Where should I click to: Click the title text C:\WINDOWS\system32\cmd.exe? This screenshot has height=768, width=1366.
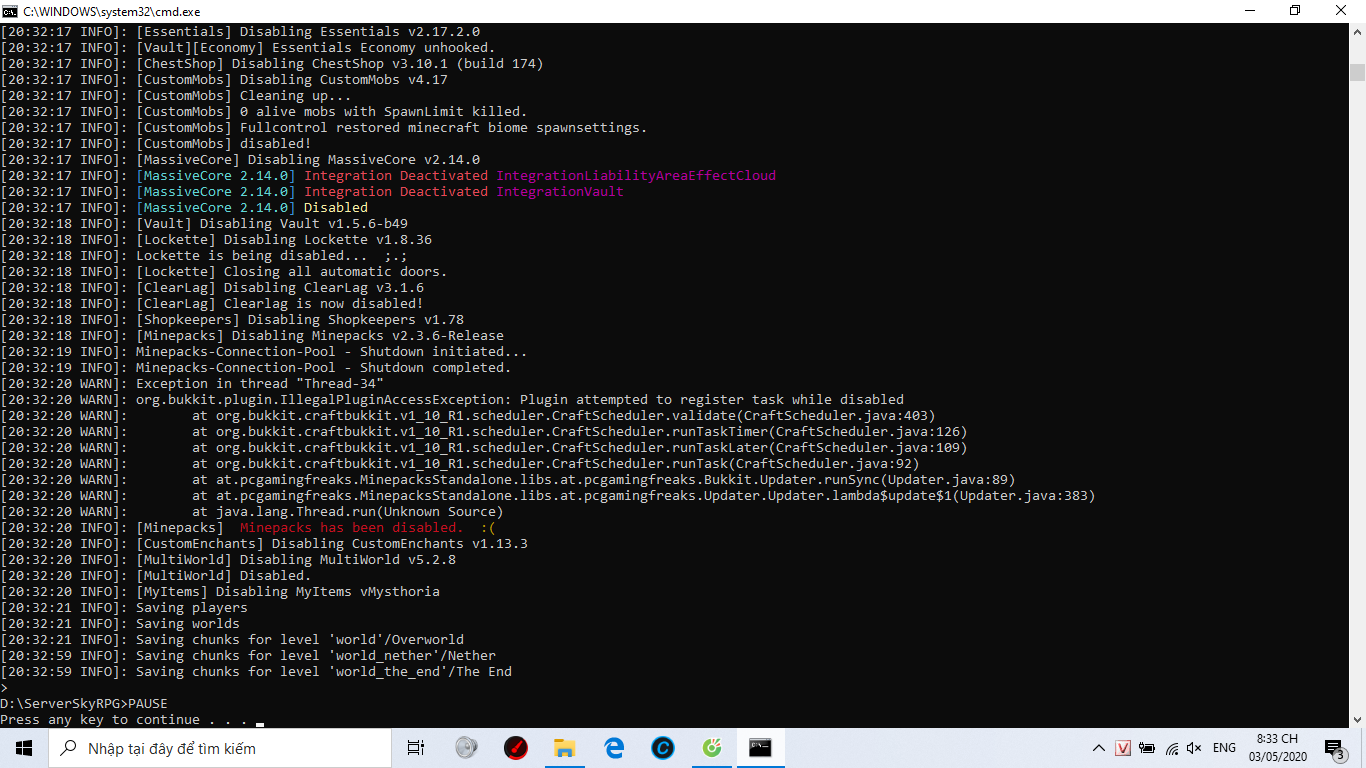point(113,11)
